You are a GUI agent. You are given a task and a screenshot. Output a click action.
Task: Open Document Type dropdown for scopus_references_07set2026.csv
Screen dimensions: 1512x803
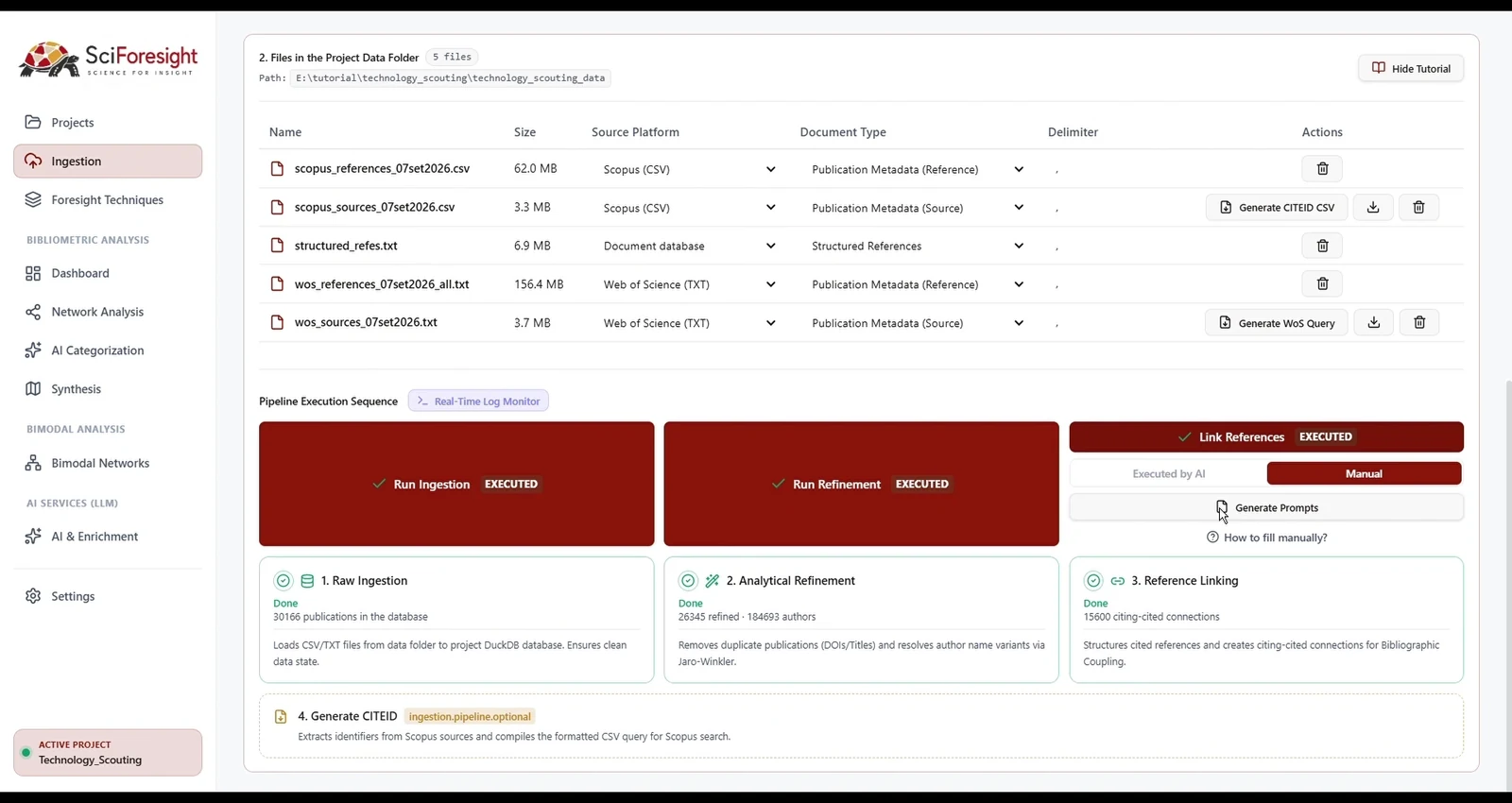918,169
